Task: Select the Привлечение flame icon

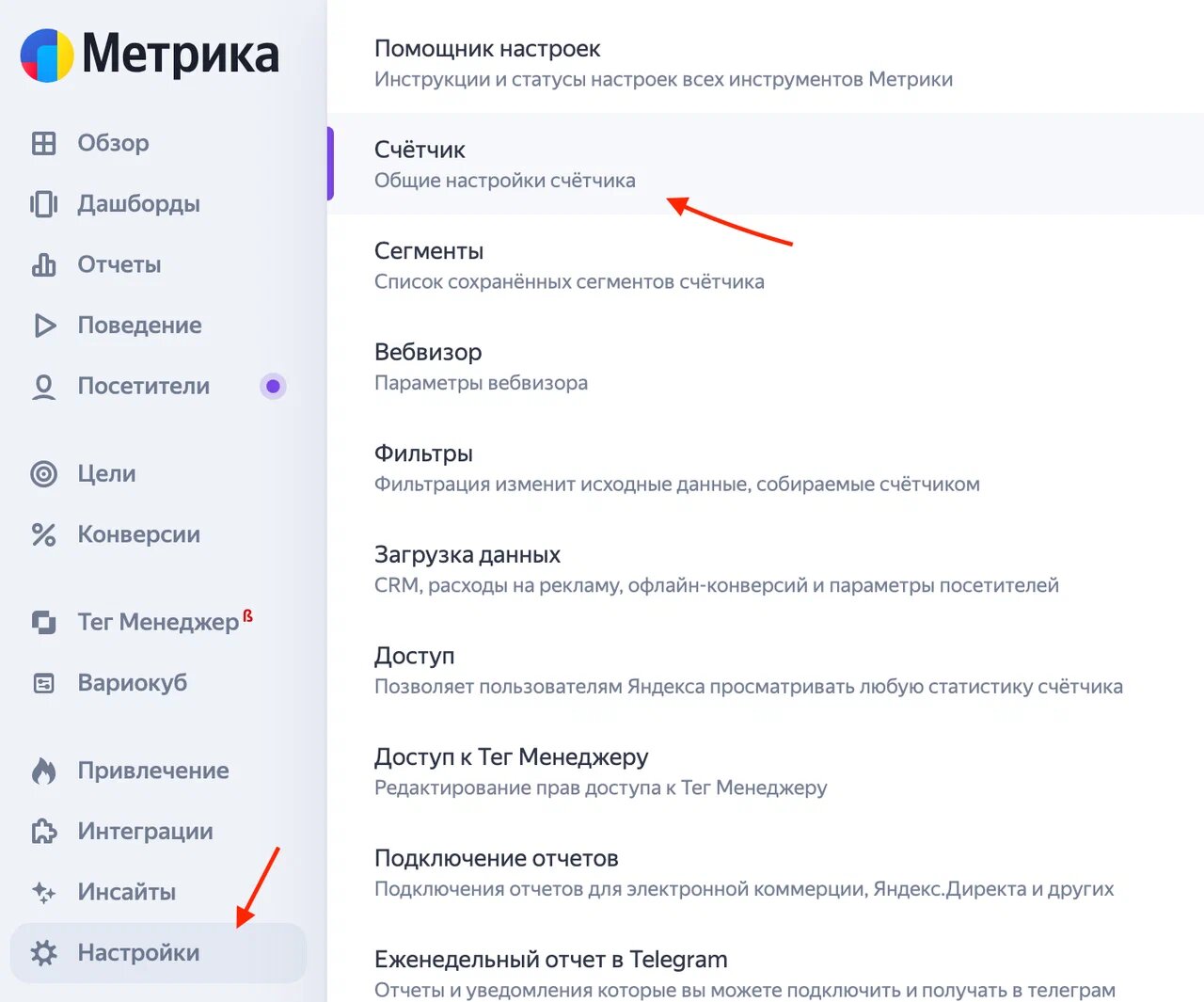Action: [x=43, y=771]
